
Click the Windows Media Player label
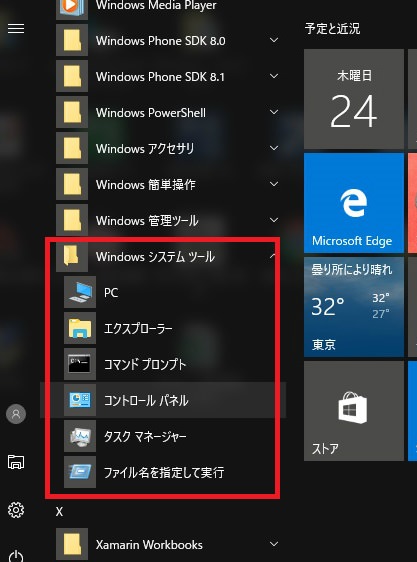coord(156,6)
